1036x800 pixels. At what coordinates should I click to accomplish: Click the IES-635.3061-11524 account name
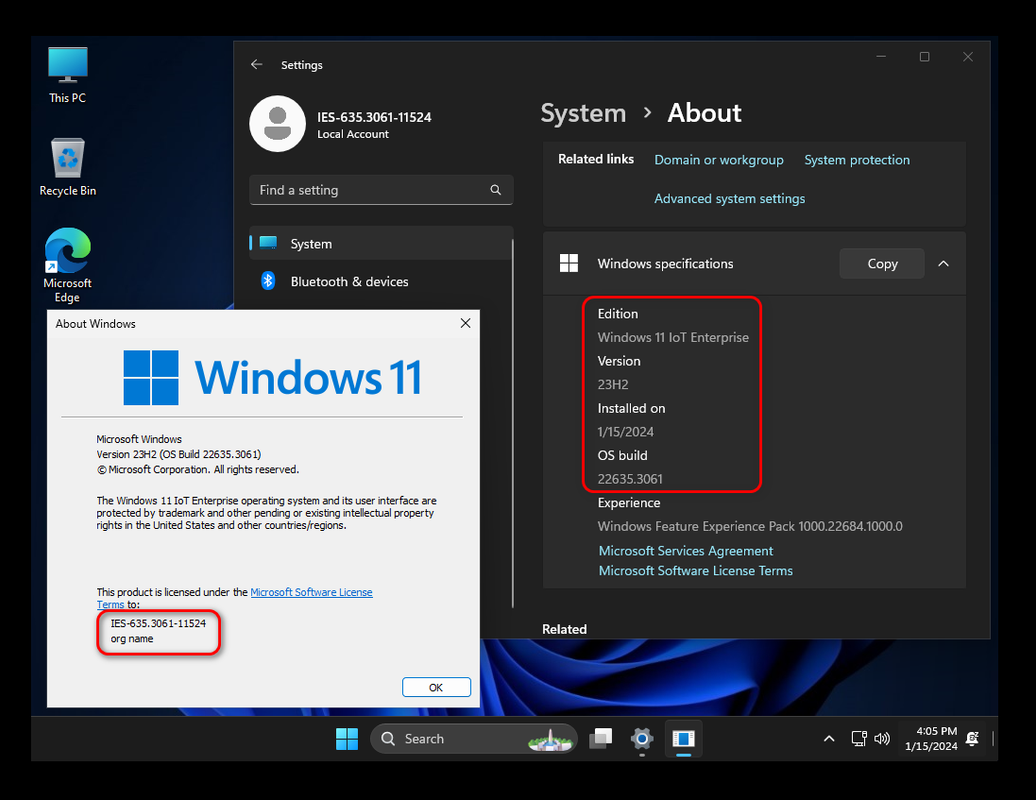(374, 117)
